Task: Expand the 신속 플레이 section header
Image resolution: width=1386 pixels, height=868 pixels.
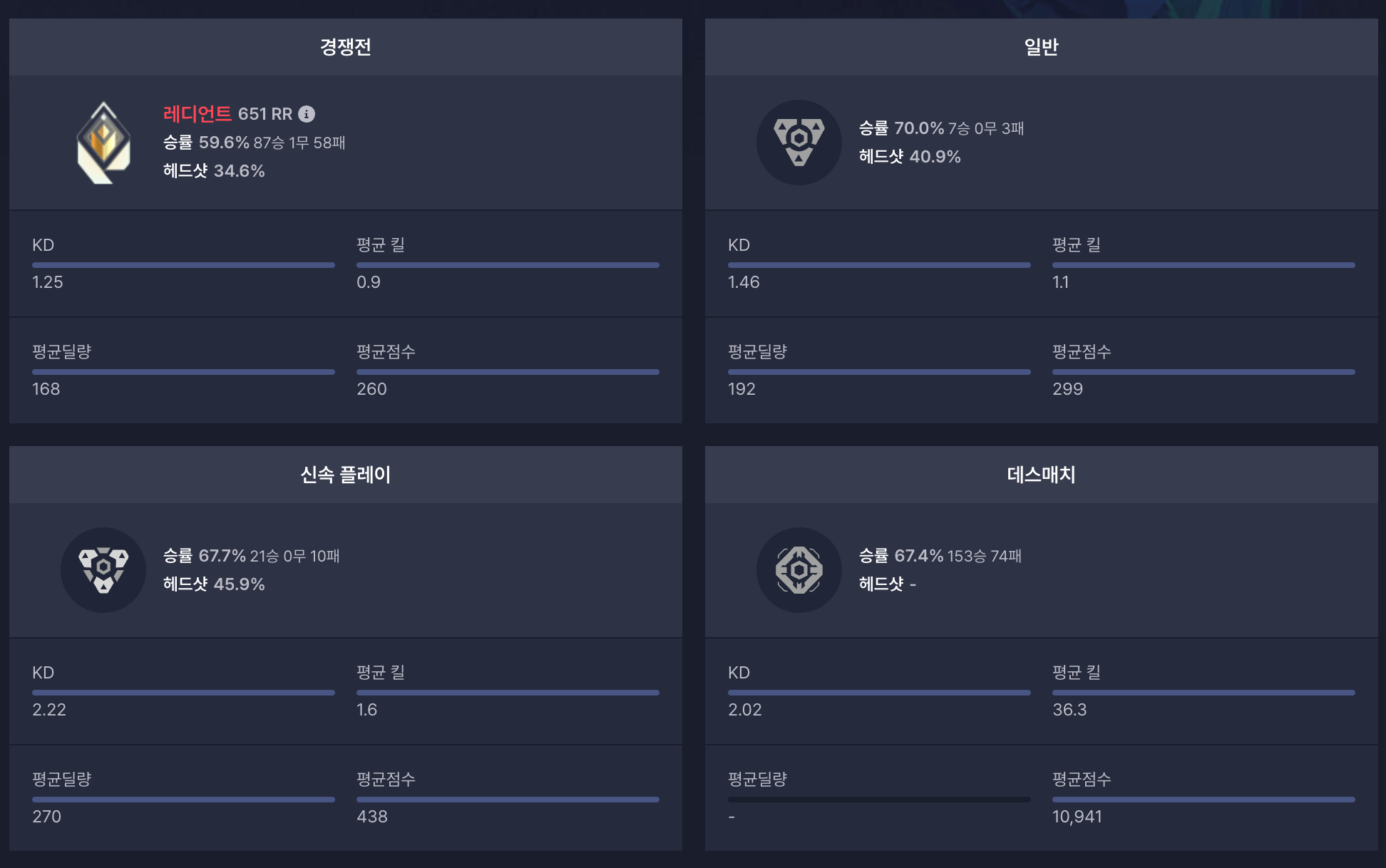Action: [345, 474]
